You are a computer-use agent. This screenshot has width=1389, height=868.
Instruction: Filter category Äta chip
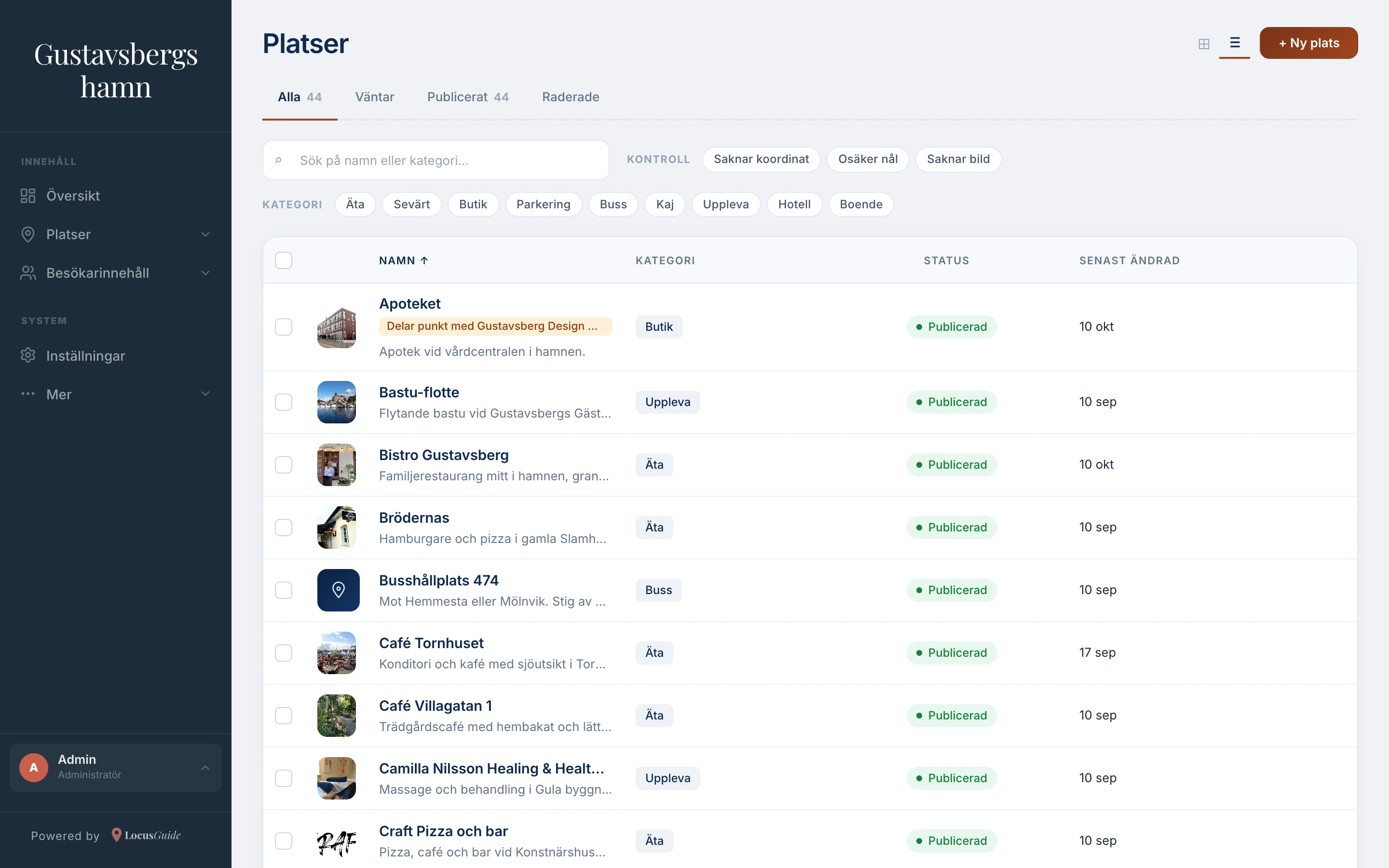click(x=354, y=204)
